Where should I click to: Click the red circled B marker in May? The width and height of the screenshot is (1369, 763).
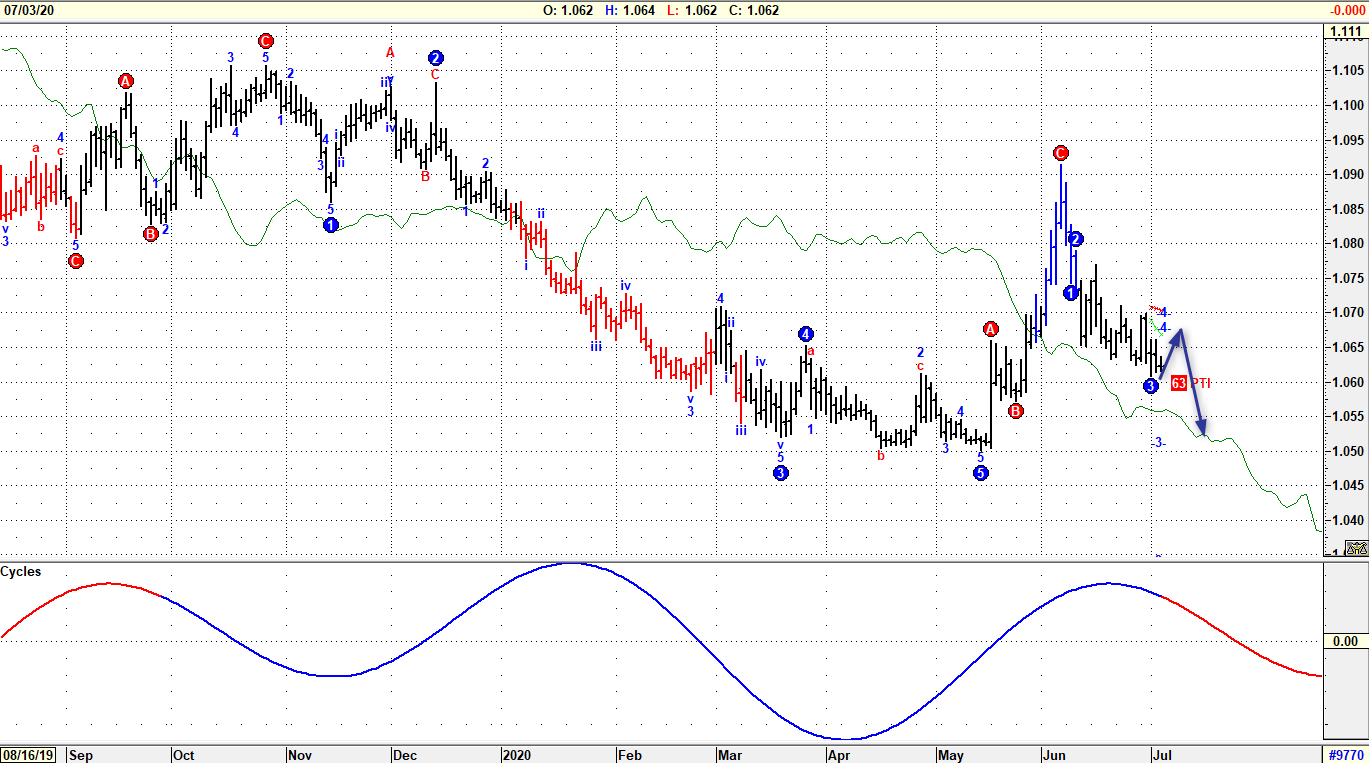pyautogui.click(x=1016, y=411)
